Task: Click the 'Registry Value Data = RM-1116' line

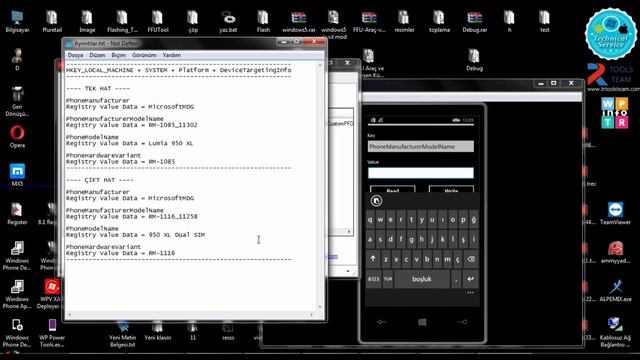Action: 120,253
